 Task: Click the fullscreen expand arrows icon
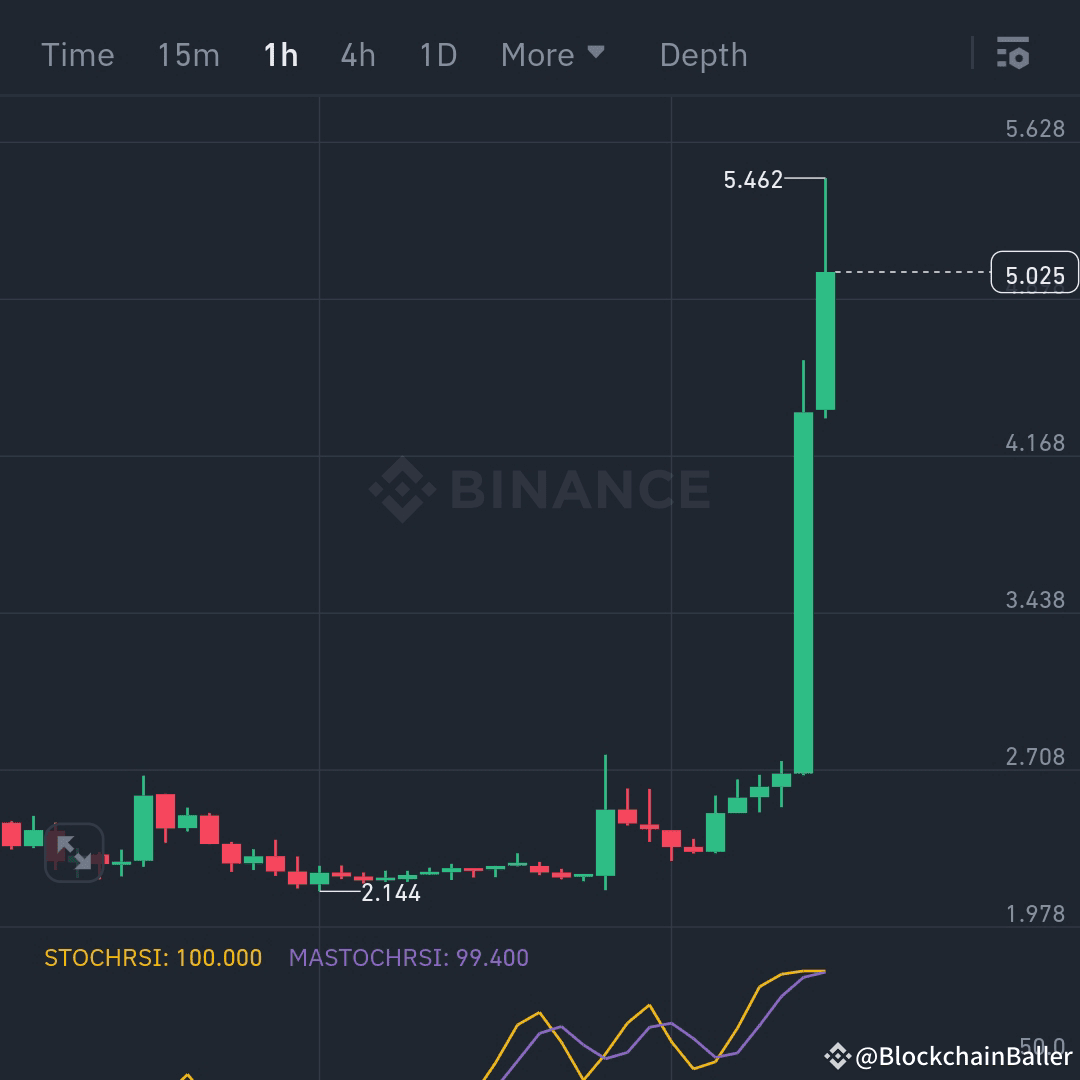coord(72,853)
